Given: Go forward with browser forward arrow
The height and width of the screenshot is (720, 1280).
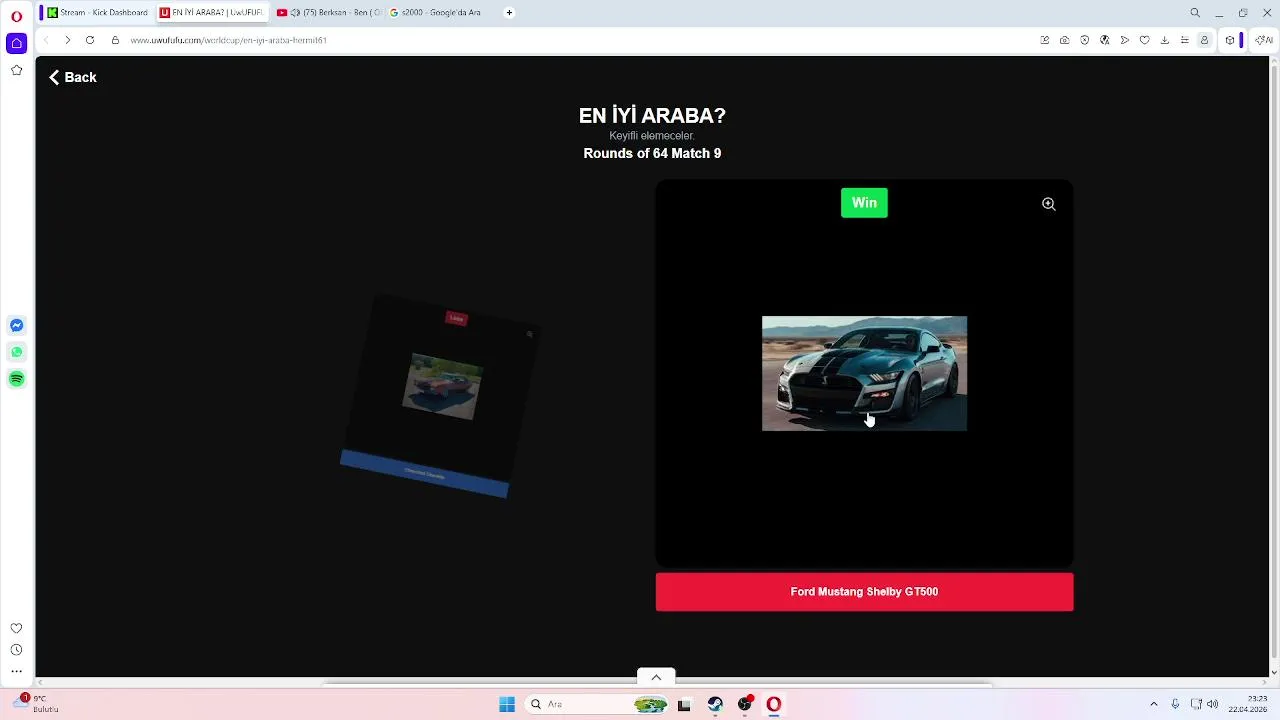Looking at the screenshot, I should tap(67, 40).
